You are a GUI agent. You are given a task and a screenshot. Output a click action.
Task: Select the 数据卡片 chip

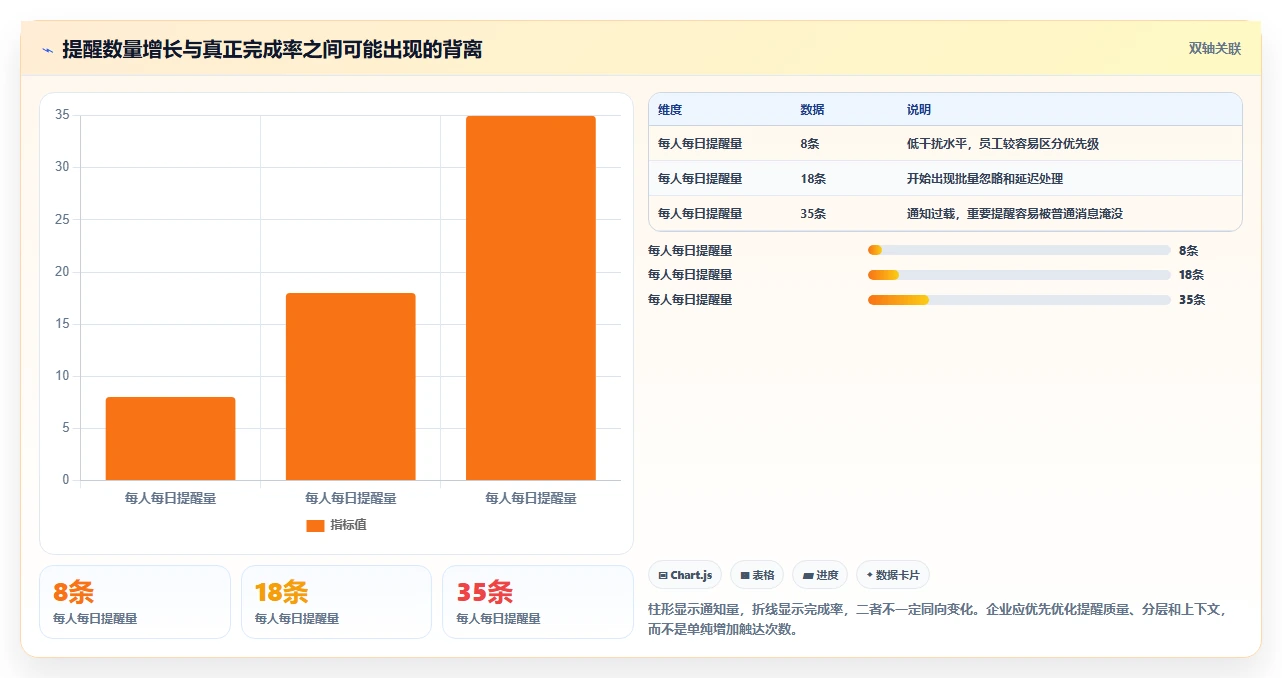point(892,575)
